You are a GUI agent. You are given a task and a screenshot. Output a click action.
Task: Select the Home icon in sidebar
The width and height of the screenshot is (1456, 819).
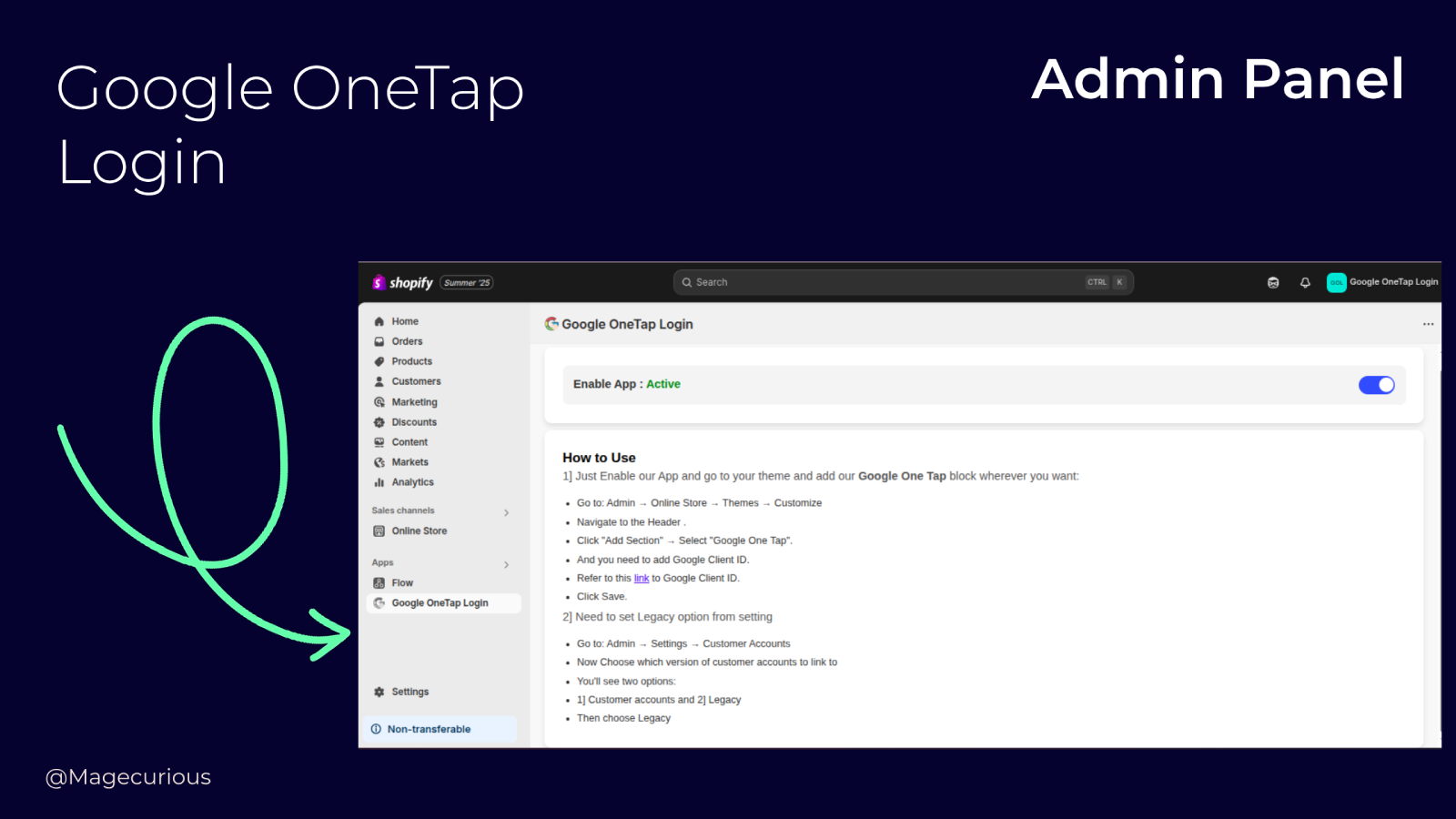click(379, 321)
